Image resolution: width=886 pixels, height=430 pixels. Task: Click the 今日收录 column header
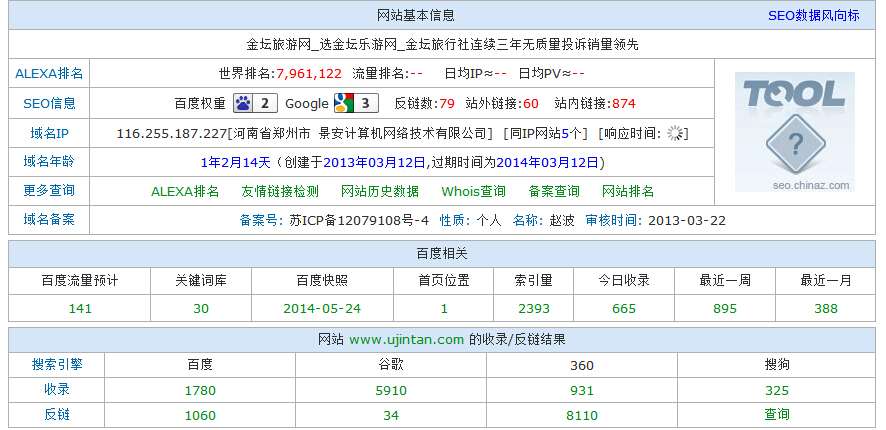pos(624,280)
